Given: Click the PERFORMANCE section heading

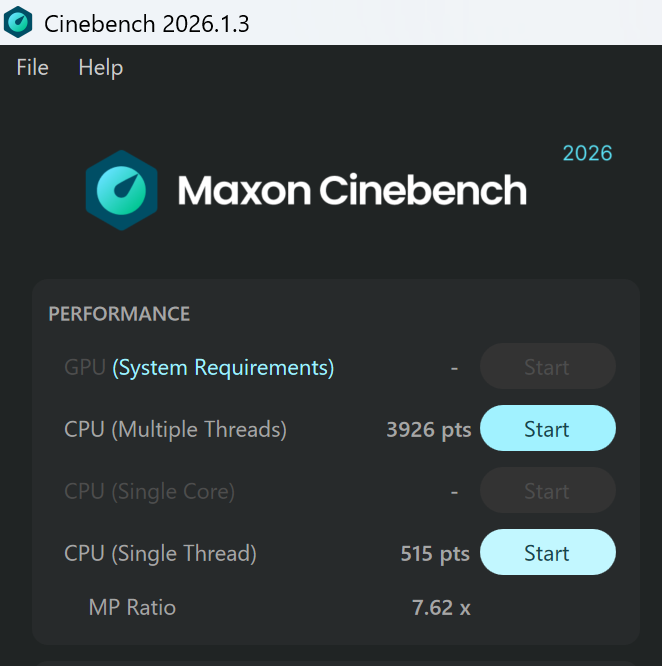Looking at the screenshot, I should pos(119,314).
